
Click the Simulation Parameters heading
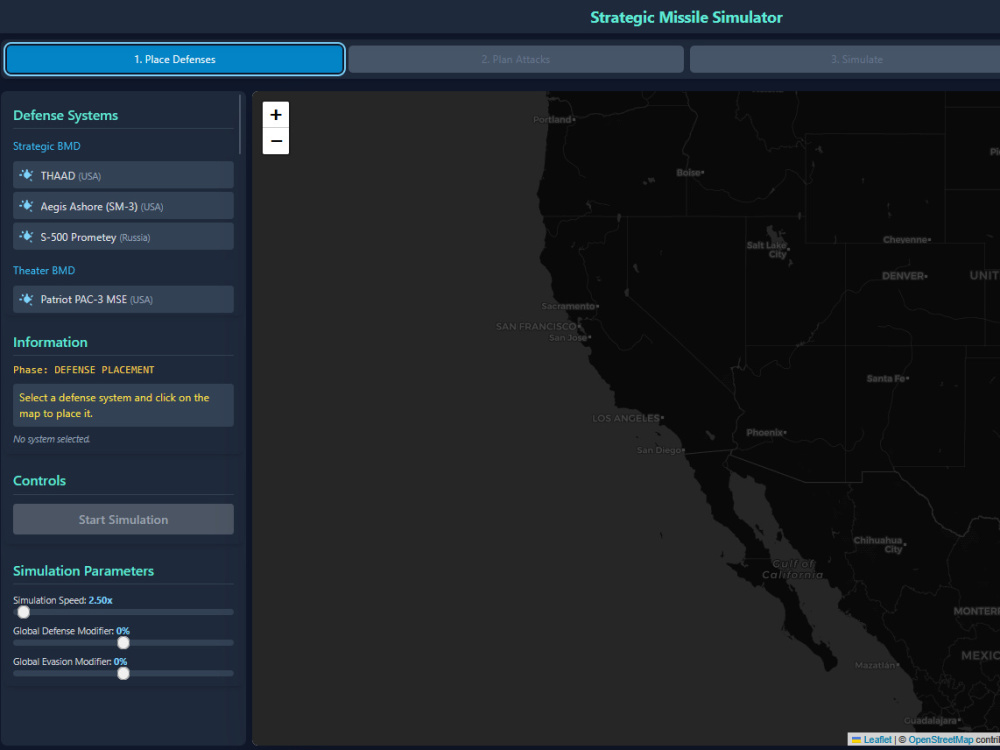tap(84, 571)
